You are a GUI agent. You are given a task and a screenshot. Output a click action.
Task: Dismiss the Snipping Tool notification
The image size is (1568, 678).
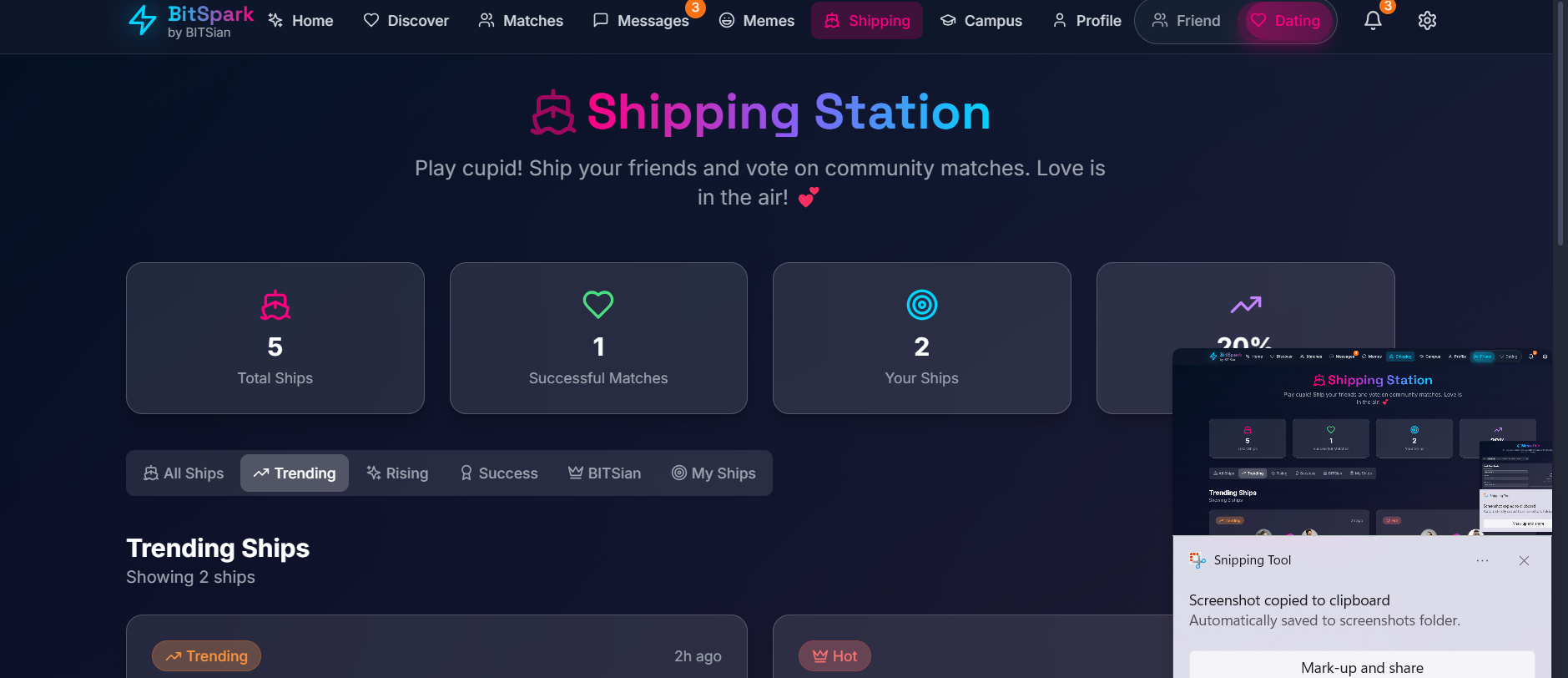1524,561
